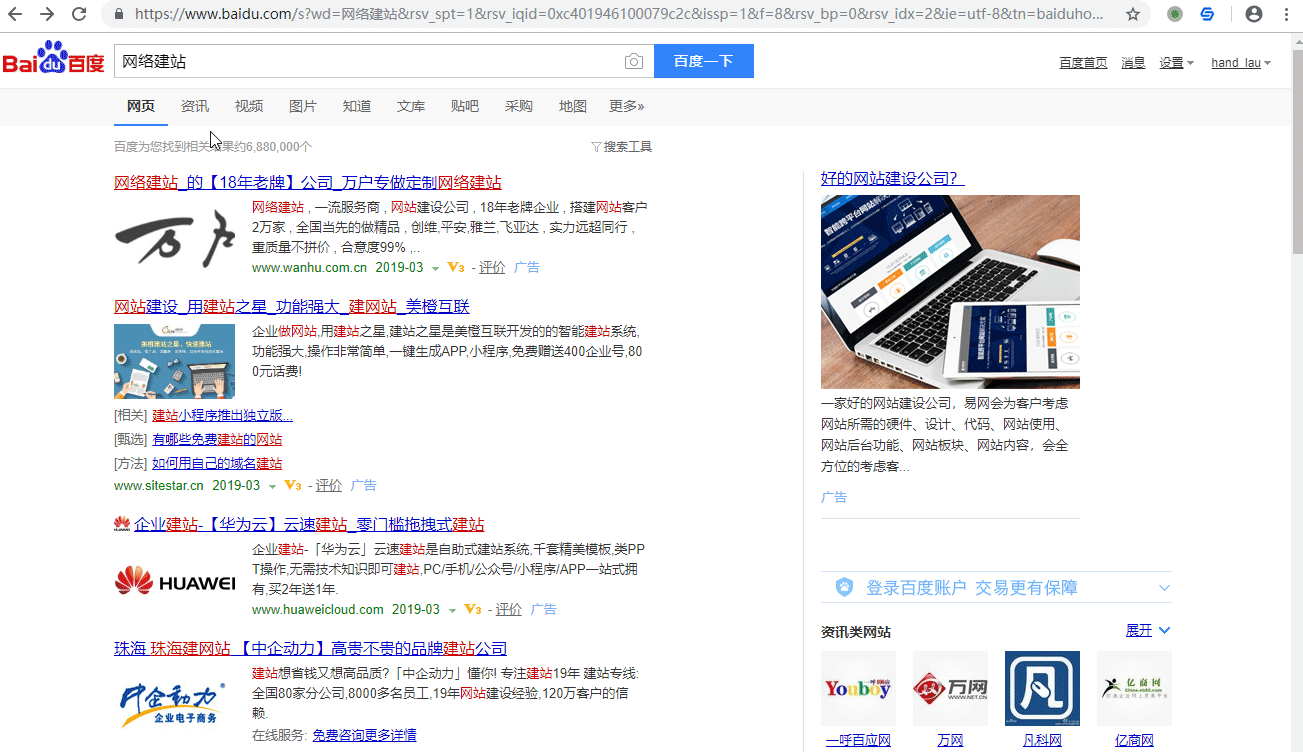Open the browser profile avatar
Screen dimensions: 1303x752
(x=1253, y=15)
